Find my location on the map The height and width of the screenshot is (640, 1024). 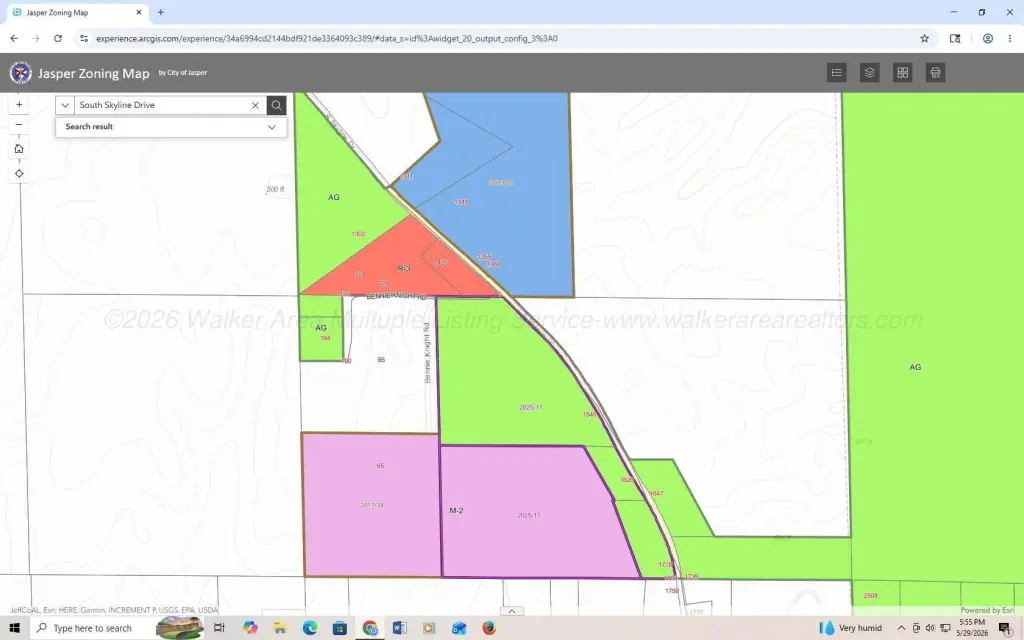tap(19, 174)
